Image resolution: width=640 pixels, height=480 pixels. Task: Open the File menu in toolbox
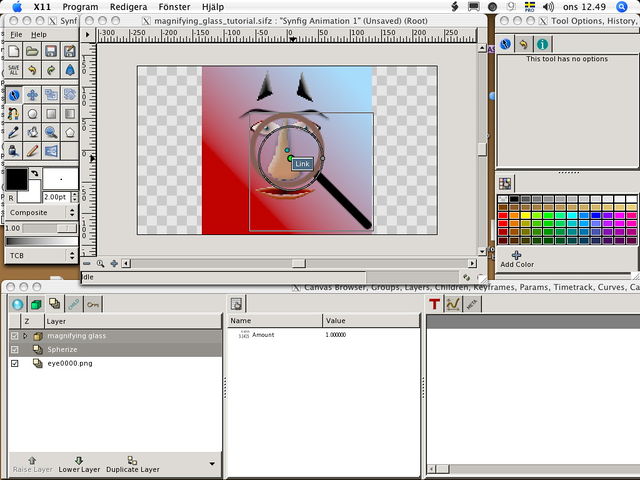16,35
